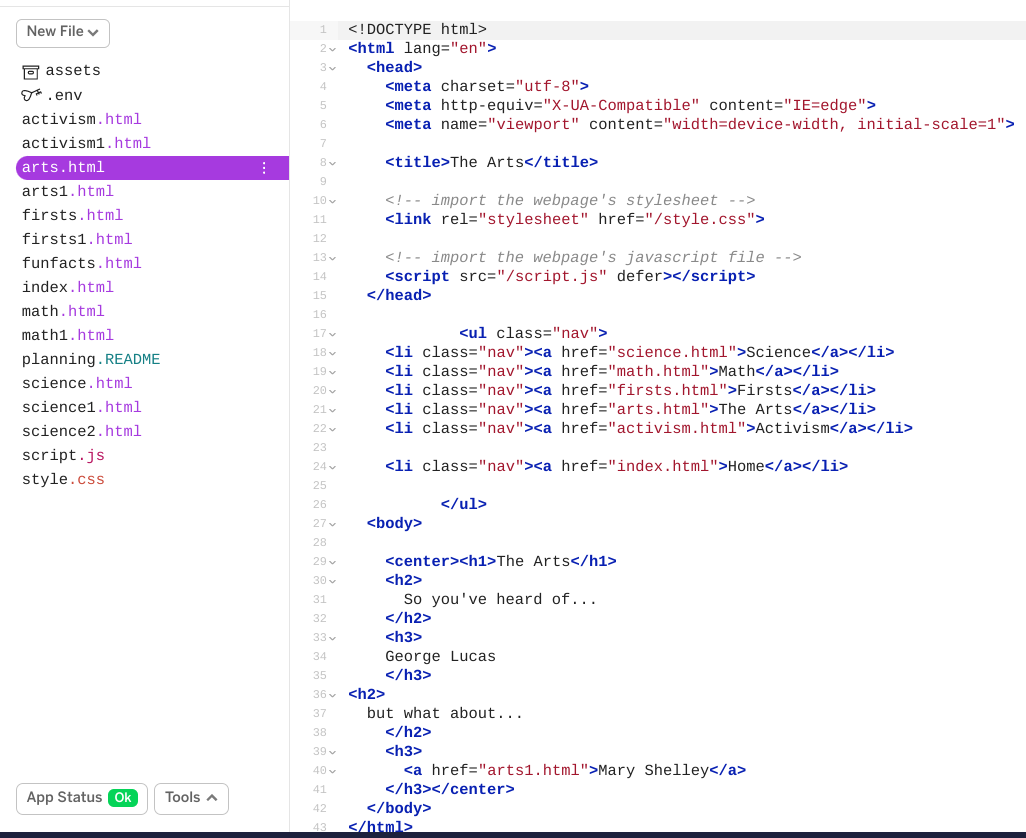Open style.css in the file list
This screenshot has width=1026, height=838.
click(x=63, y=479)
